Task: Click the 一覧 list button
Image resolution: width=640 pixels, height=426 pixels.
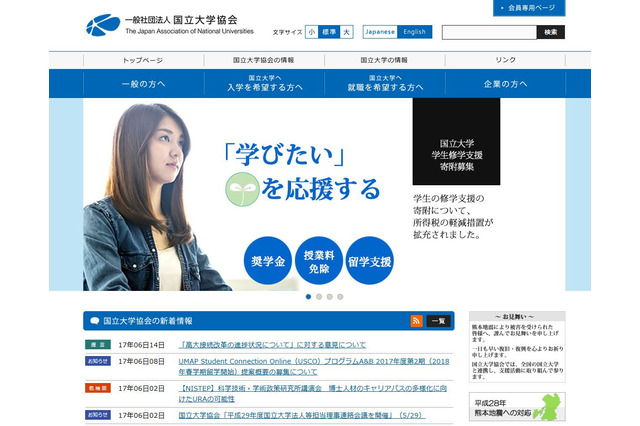Action: coord(438,321)
